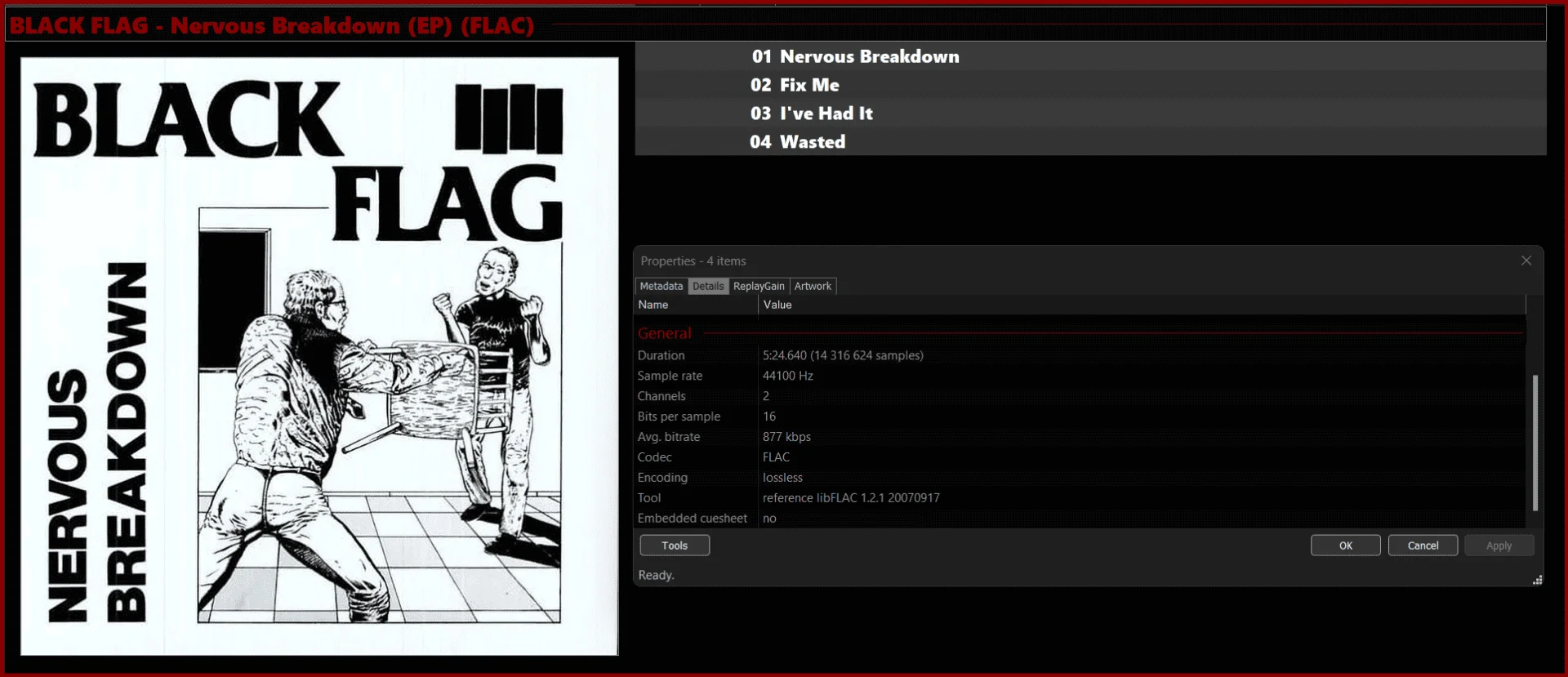Click the Codec row label
This screenshot has width=1568, height=677.
(x=655, y=457)
